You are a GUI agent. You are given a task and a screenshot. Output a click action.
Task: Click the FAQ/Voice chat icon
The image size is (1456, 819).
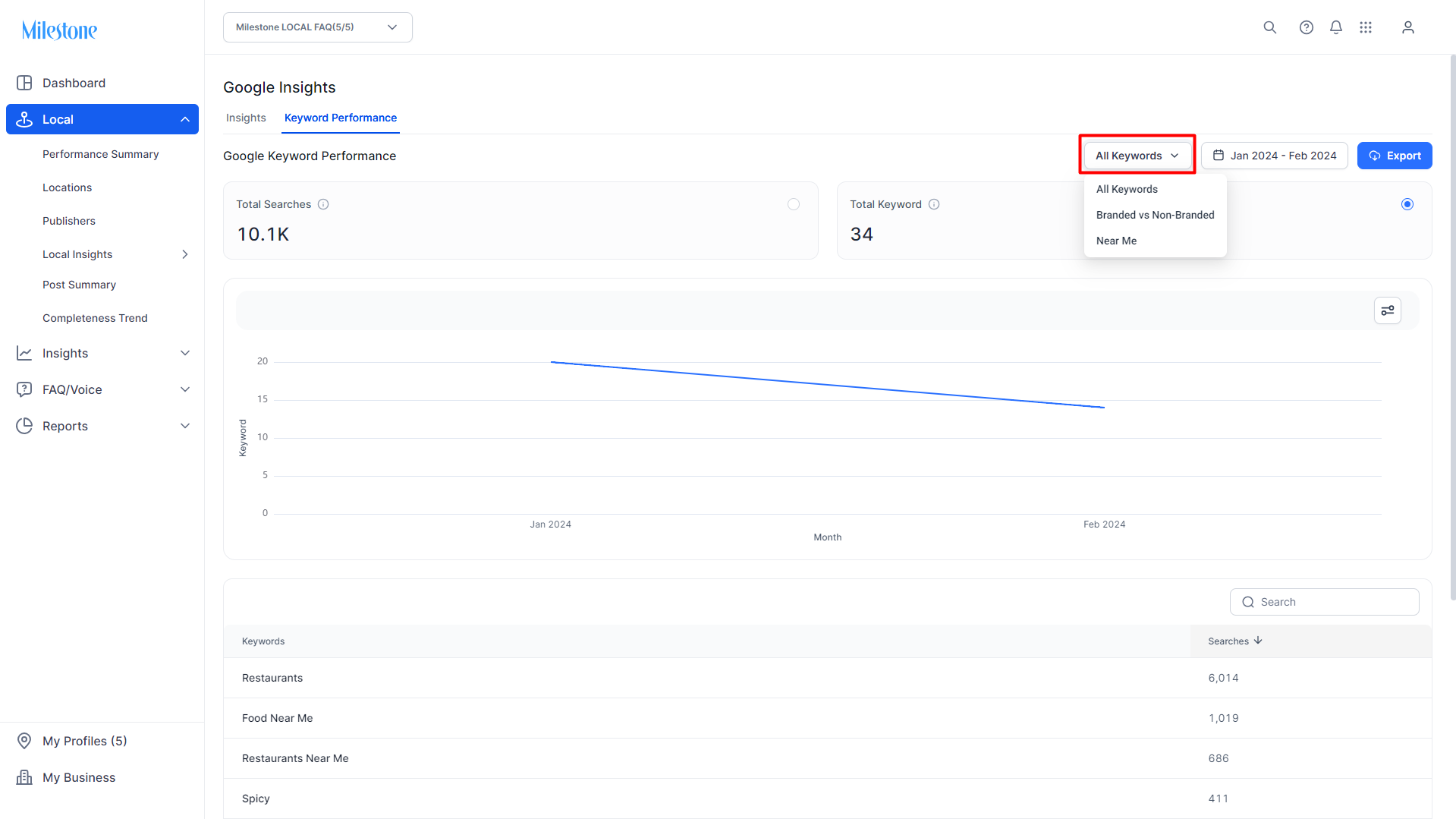click(24, 389)
